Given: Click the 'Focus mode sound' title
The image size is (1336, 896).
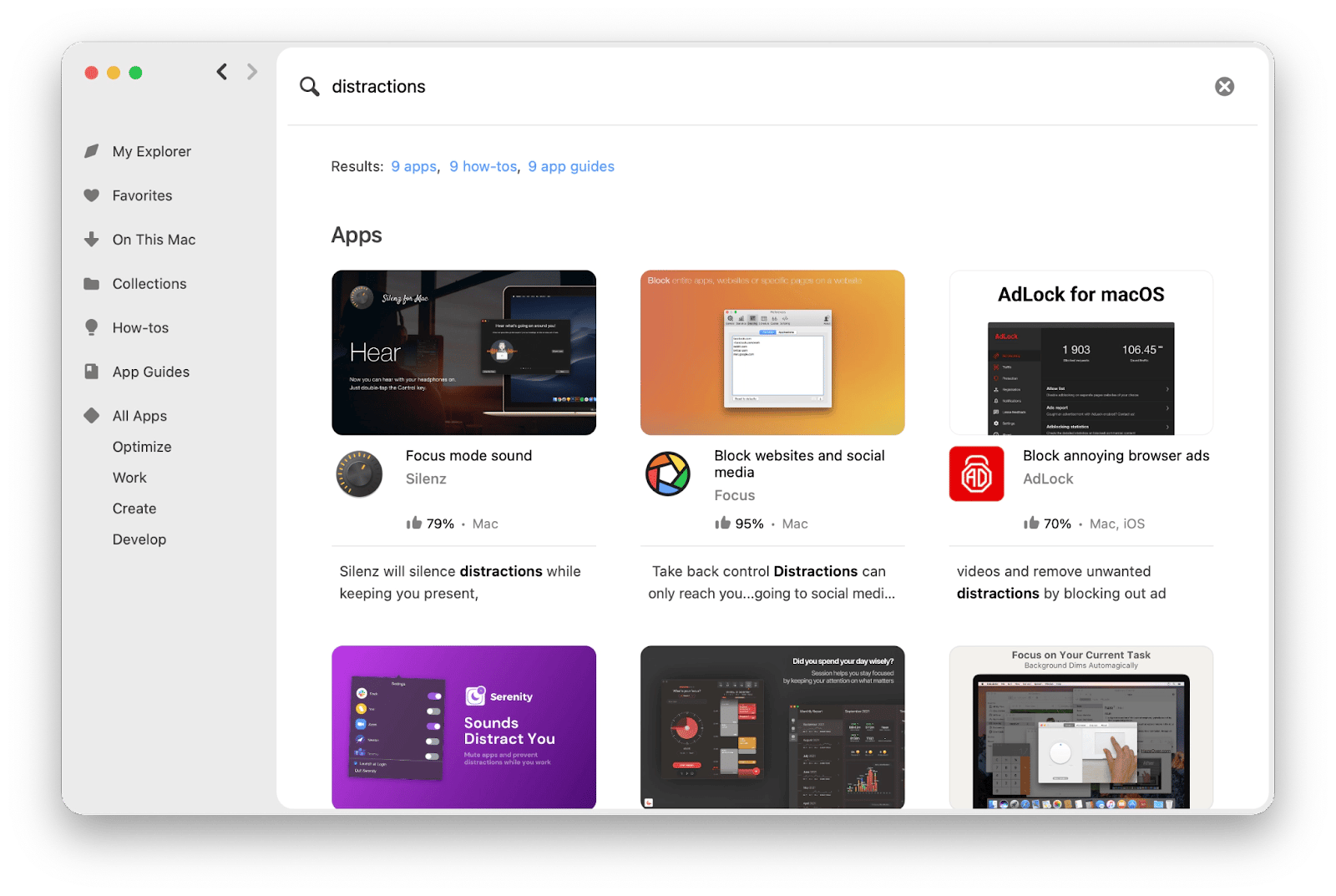Looking at the screenshot, I should pyautogui.click(x=468, y=455).
